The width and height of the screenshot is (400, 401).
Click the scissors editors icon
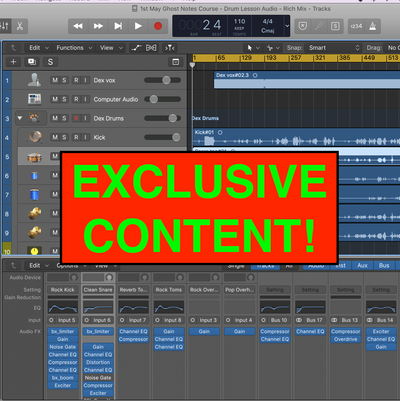(20, 26)
